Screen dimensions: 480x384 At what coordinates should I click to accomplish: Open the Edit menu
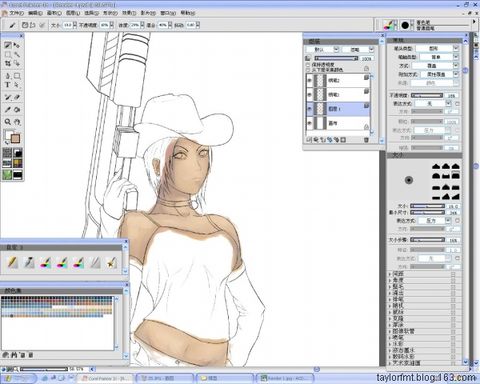coord(35,13)
